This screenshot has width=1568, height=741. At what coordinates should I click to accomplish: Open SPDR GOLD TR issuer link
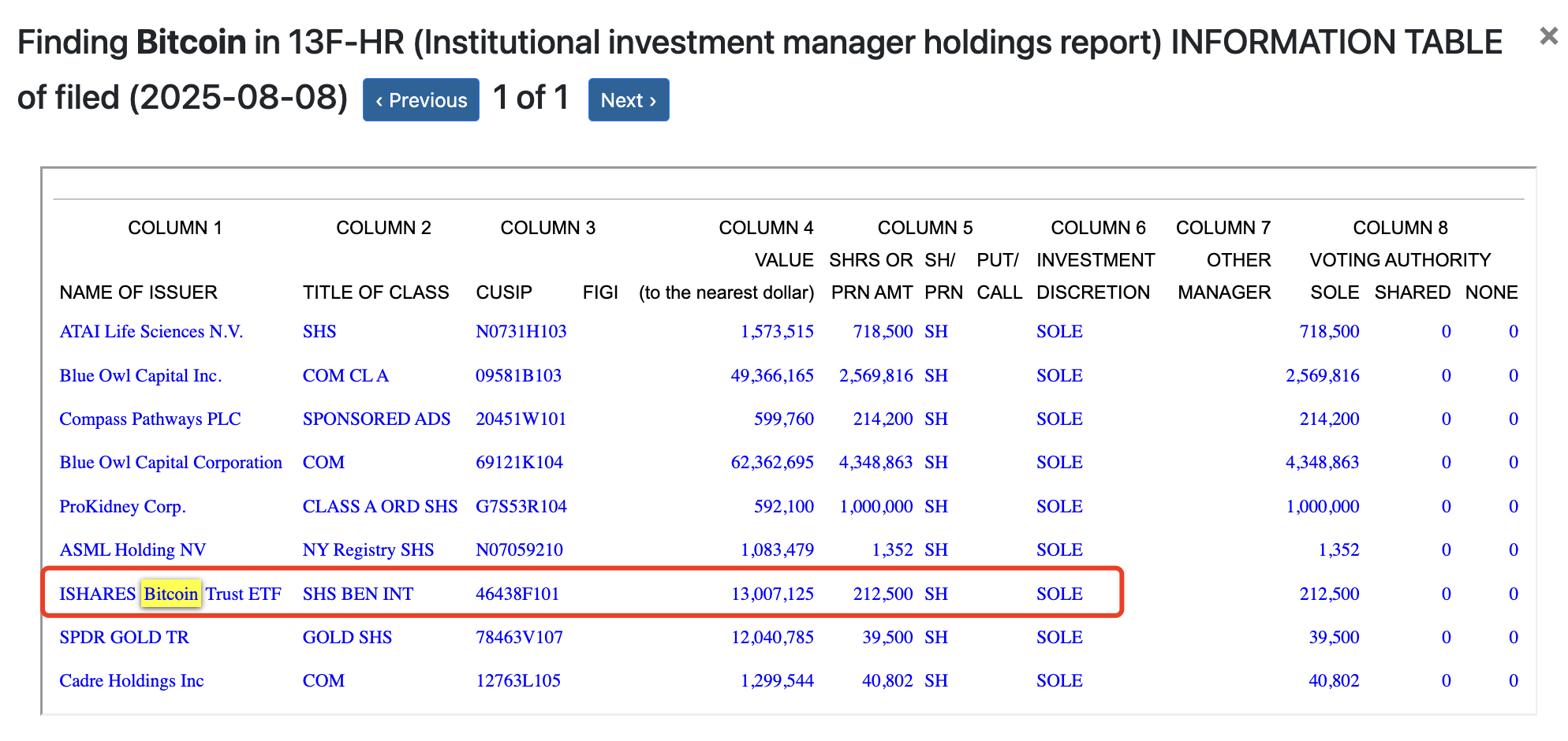click(125, 637)
